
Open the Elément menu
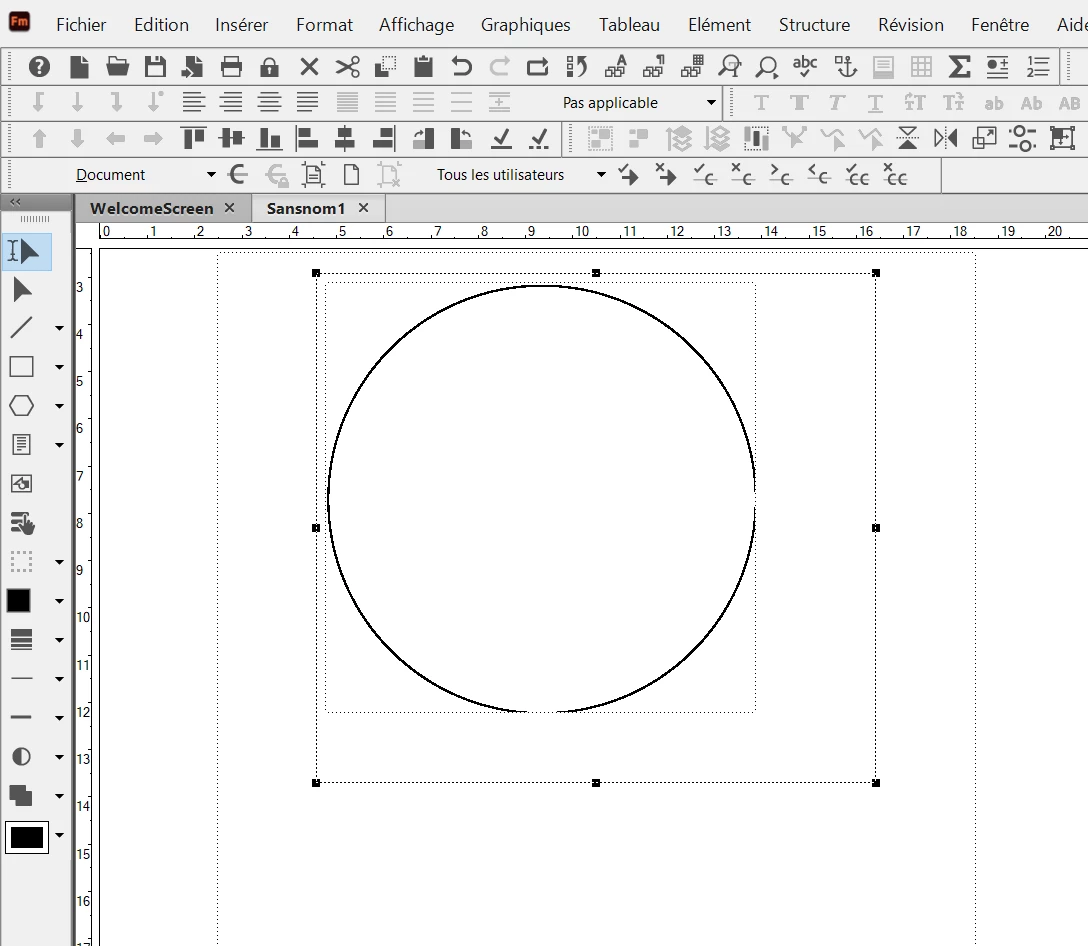click(719, 25)
